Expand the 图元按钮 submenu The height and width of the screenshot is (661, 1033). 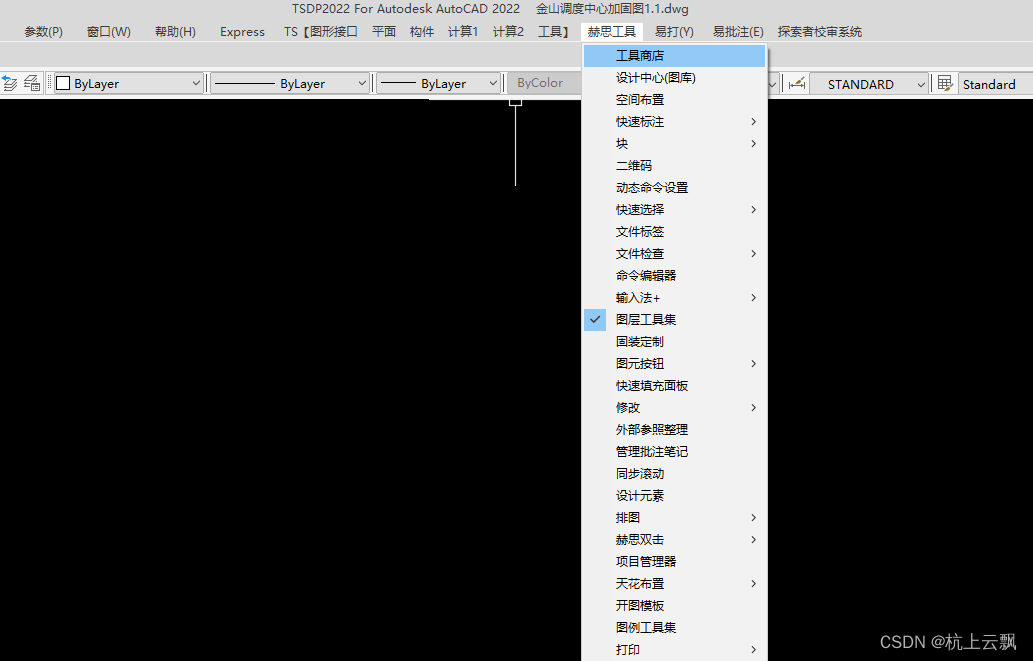click(675, 364)
